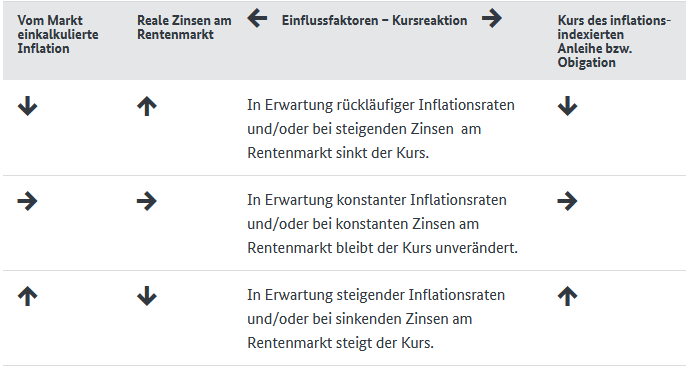Click the left arrow beside Einflussfaktoren header
Image resolution: width=686 pixels, height=367 pixels.
[257, 19]
